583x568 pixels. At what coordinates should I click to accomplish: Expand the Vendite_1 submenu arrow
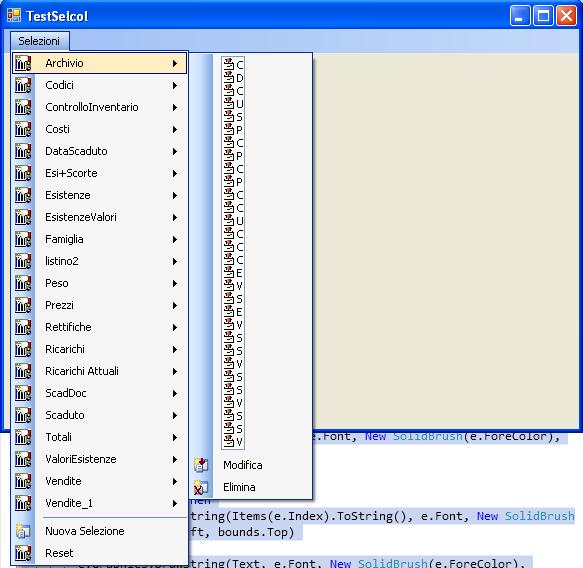[175, 503]
